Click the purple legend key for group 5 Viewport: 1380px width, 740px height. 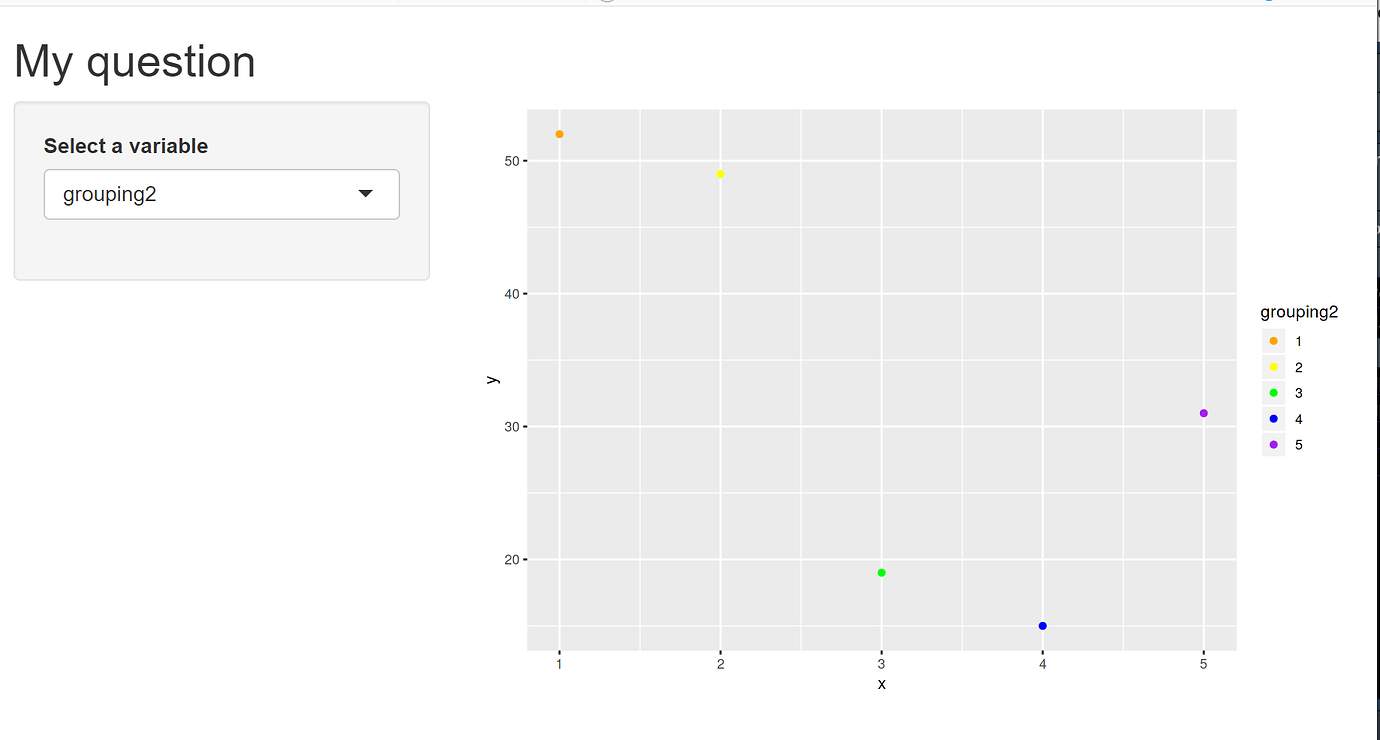pos(1272,444)
